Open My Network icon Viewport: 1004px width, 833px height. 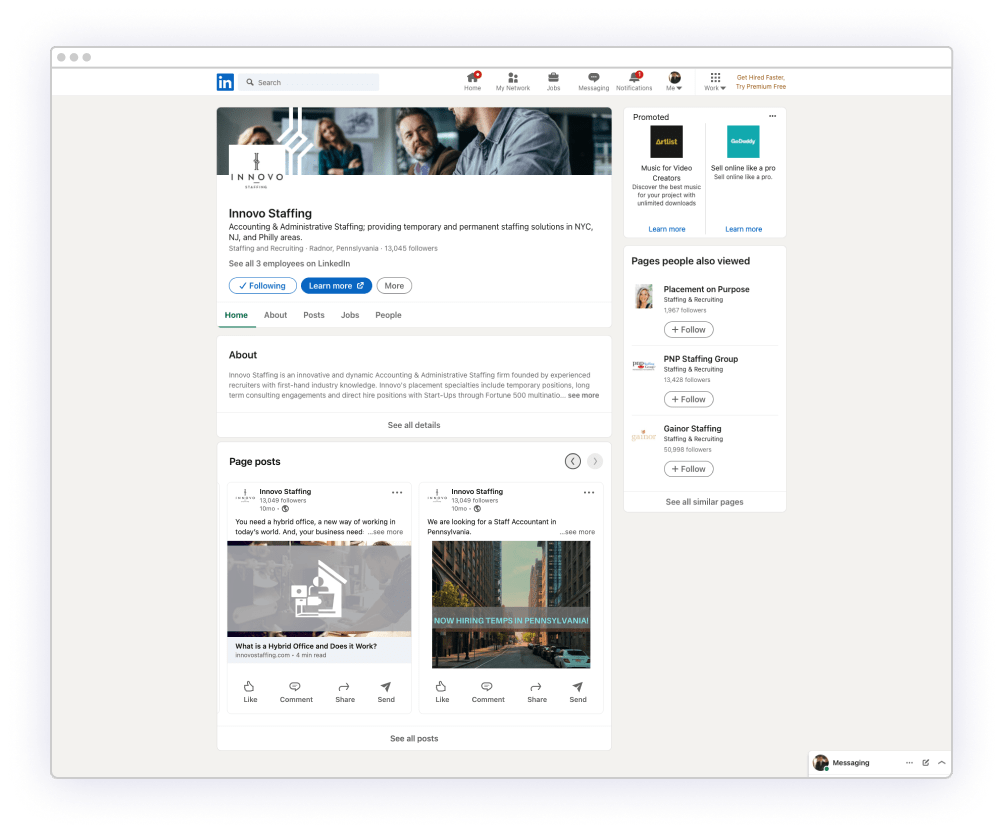513,81
